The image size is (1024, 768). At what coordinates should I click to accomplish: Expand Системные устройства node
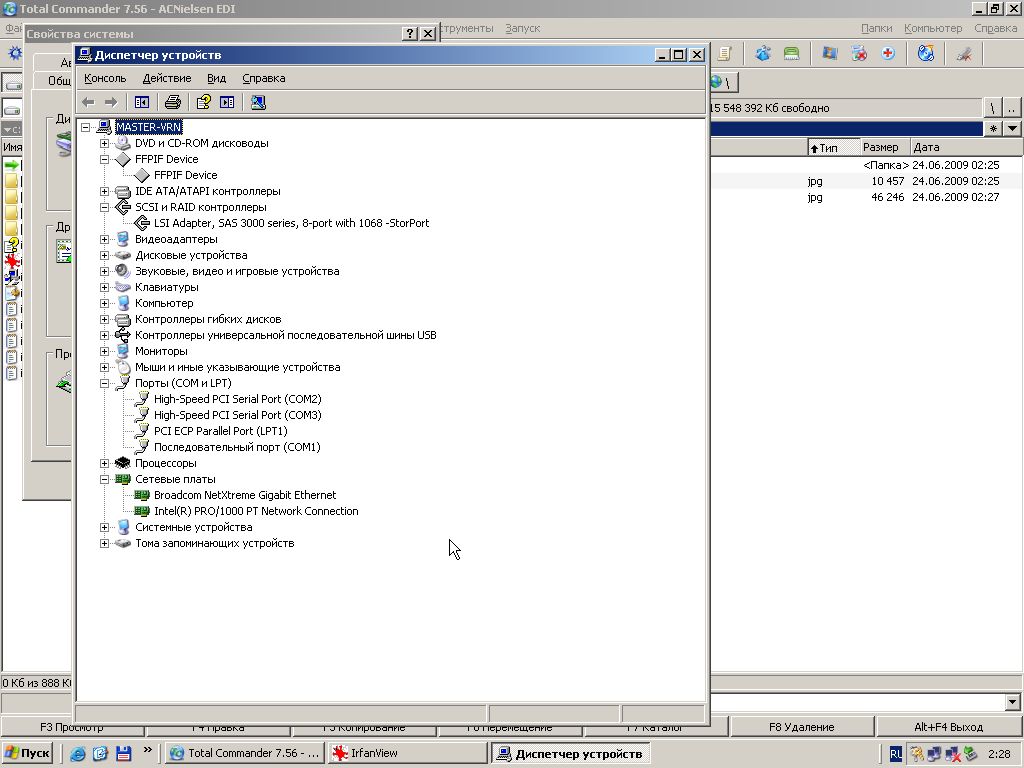104,527
